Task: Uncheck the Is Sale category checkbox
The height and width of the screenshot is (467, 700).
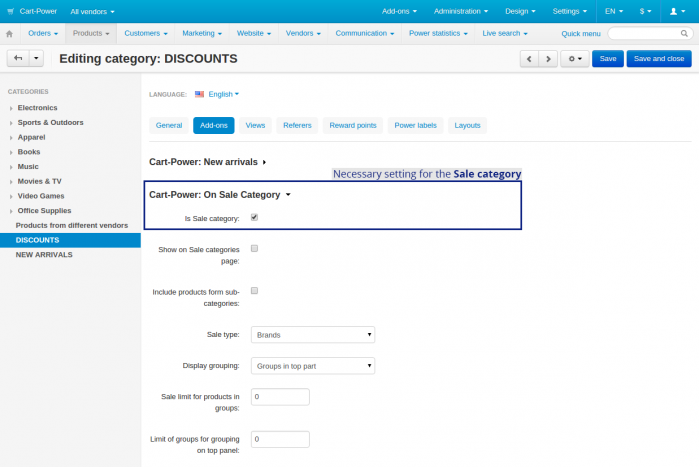Action: [x=254, y=217]
